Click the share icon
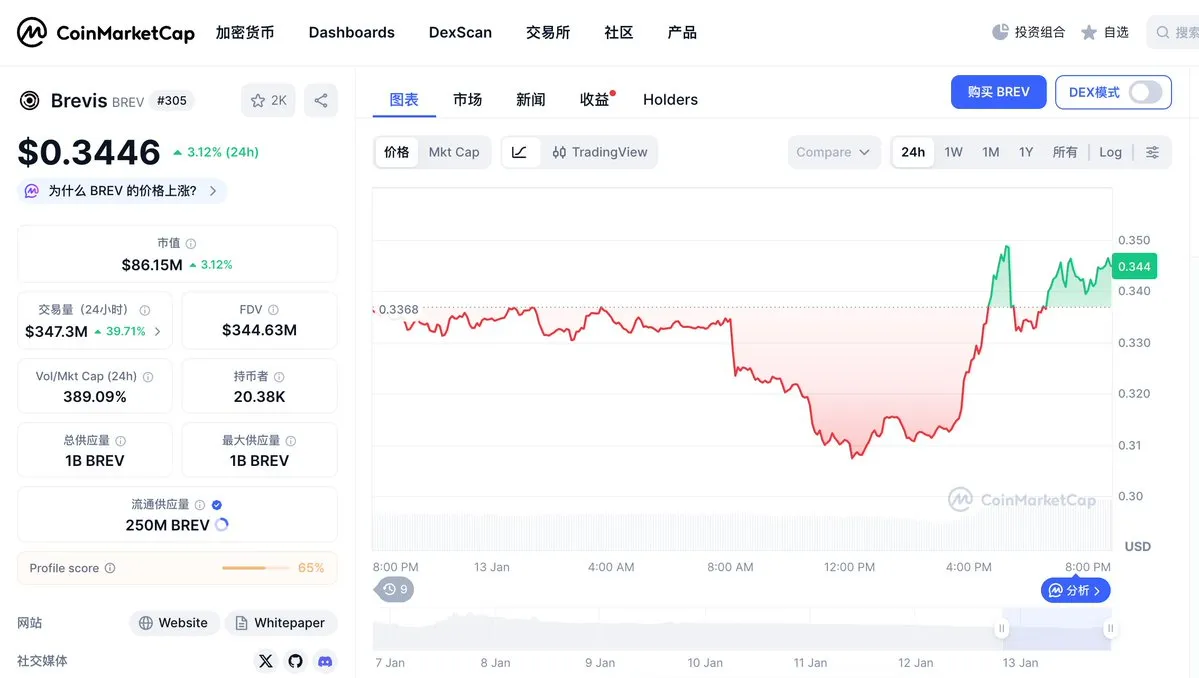 (321, 100)
